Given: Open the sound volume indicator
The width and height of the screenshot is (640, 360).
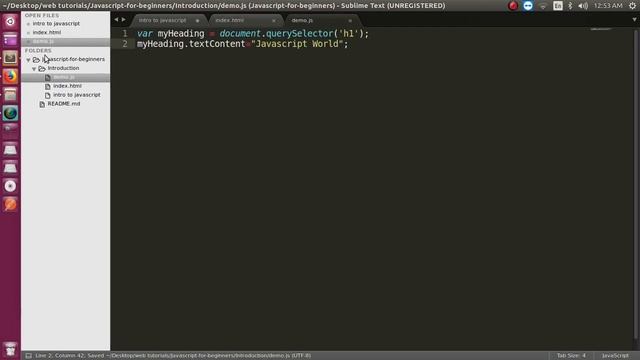Looking at the screenshot, I should (x=583, y=6).
